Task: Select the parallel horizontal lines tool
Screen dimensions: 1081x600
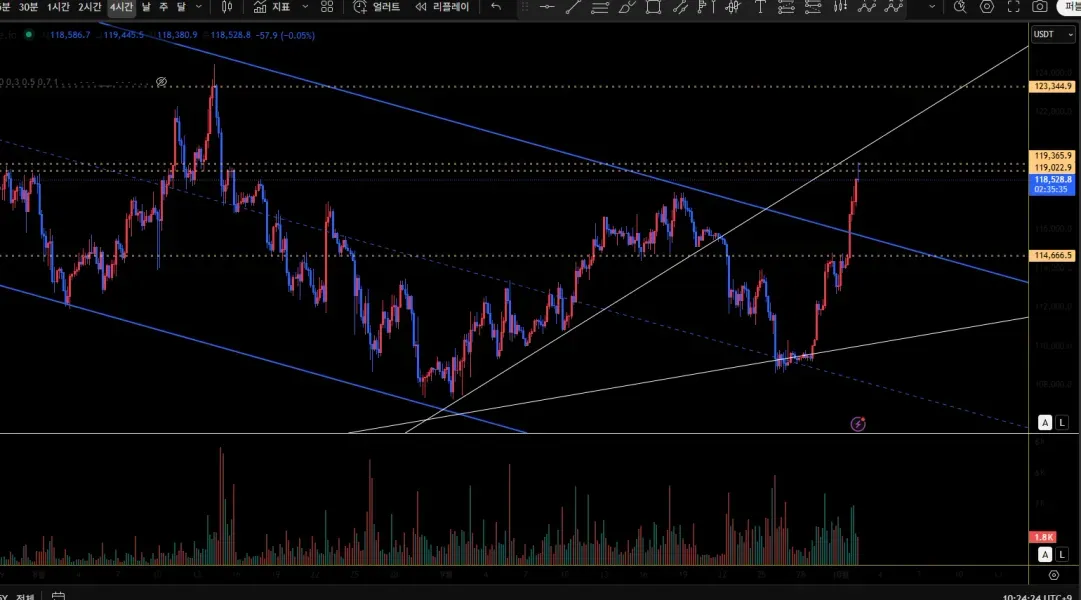Action: pyautogui.click(x=600, y=7)
